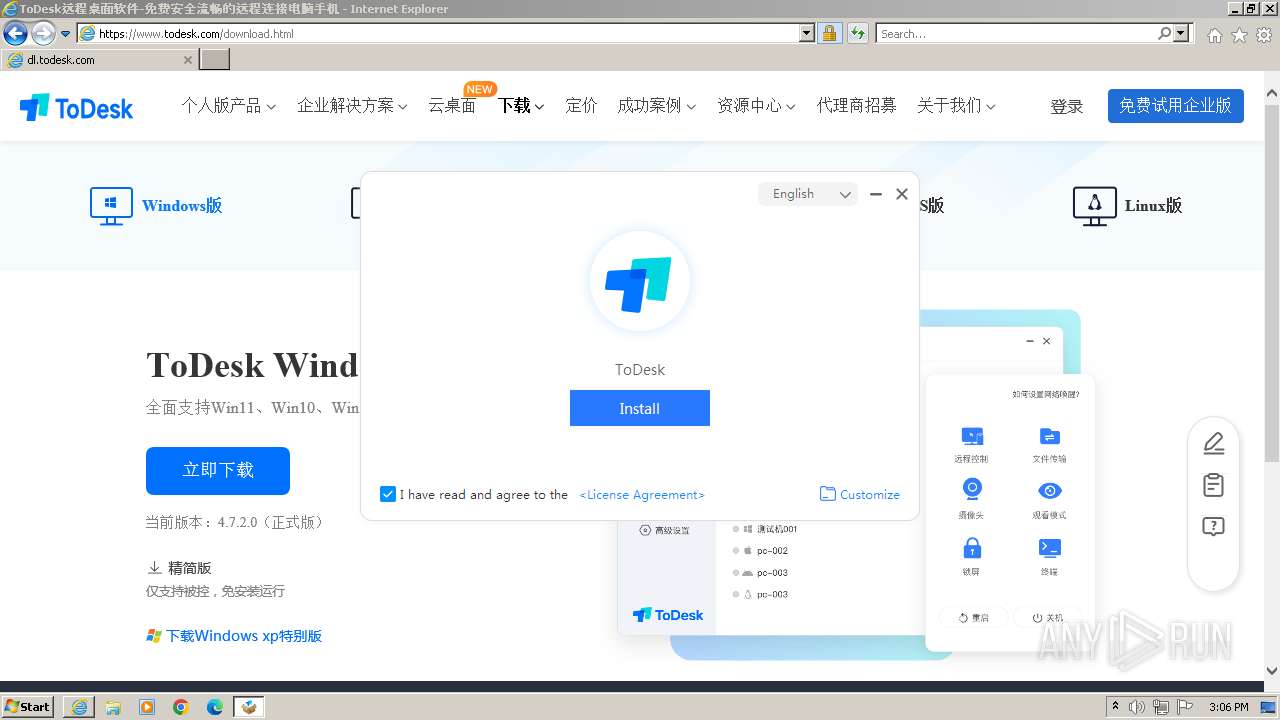1280x720 pixels.
Task: Select the Linux版 platform tab
Action: [x=1127, y=205]
